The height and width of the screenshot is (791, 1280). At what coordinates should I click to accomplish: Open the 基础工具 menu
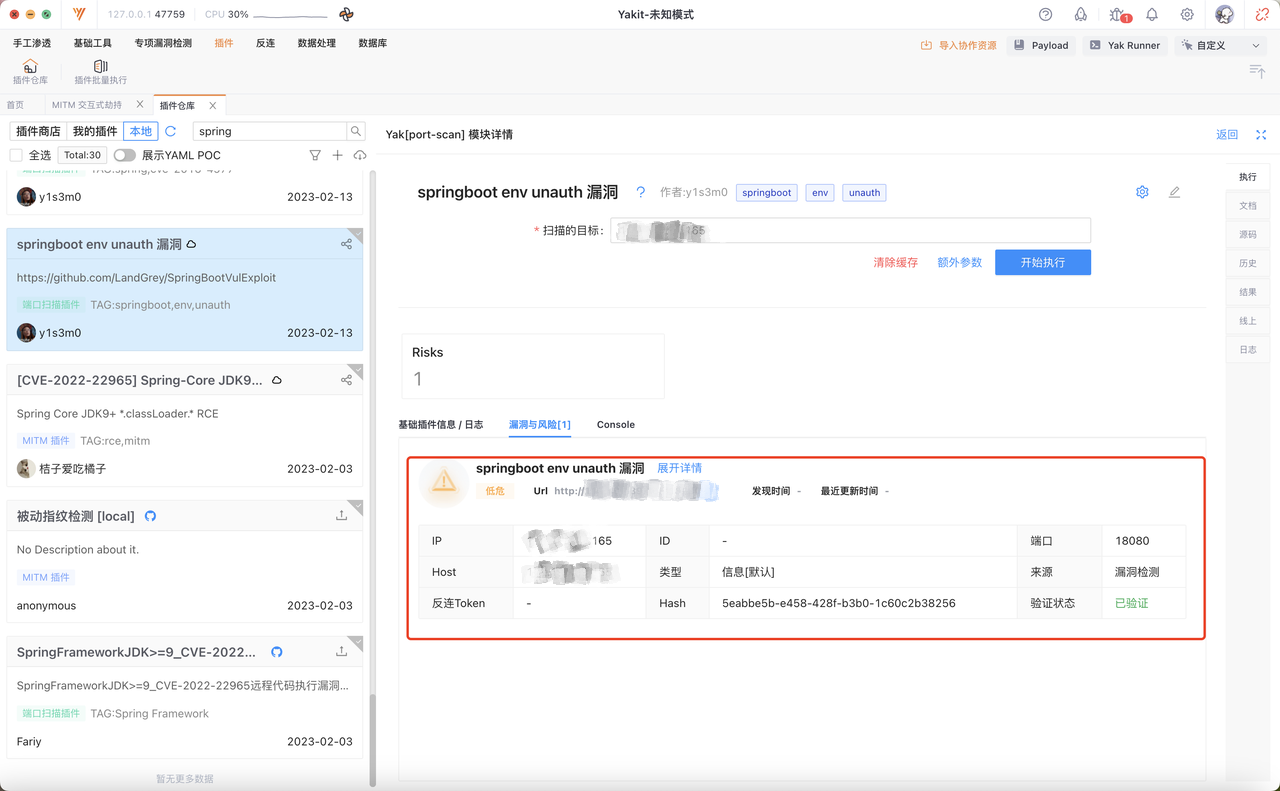point(93,44)
